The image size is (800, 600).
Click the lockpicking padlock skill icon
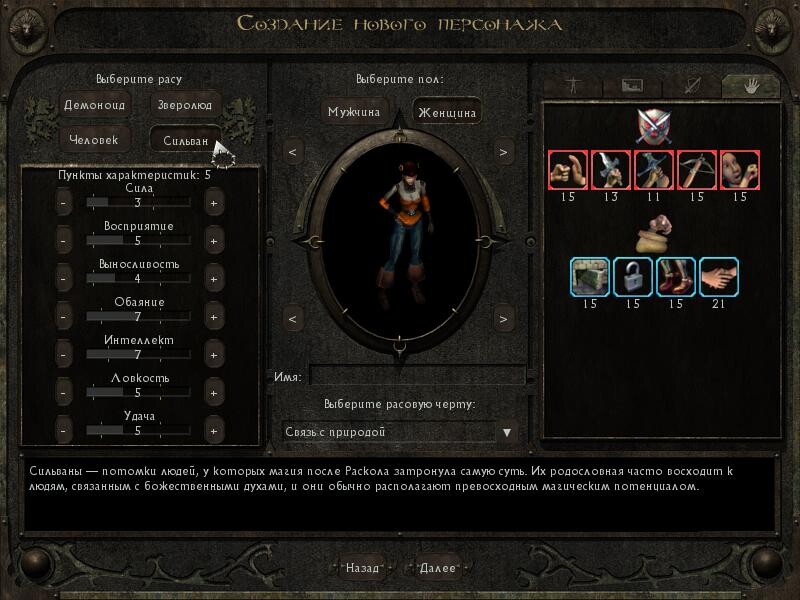coord(633,277)
